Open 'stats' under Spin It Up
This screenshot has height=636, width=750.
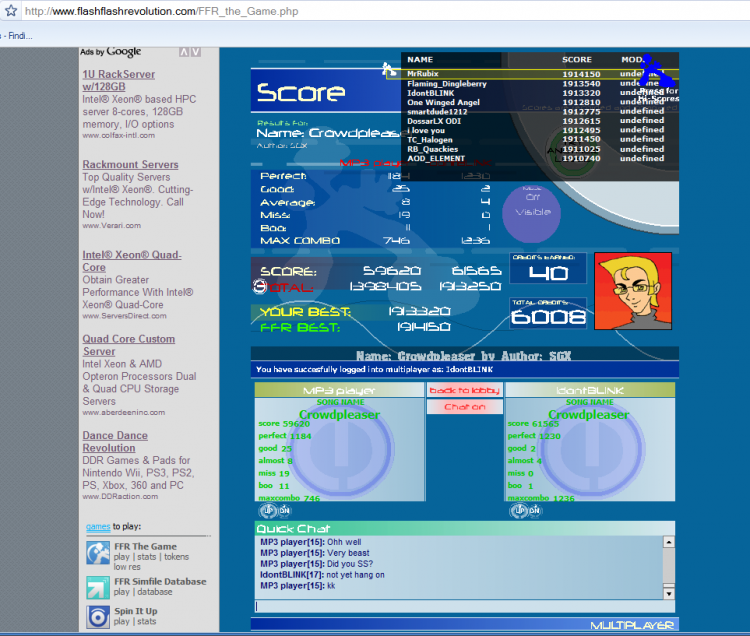[146, 622]
